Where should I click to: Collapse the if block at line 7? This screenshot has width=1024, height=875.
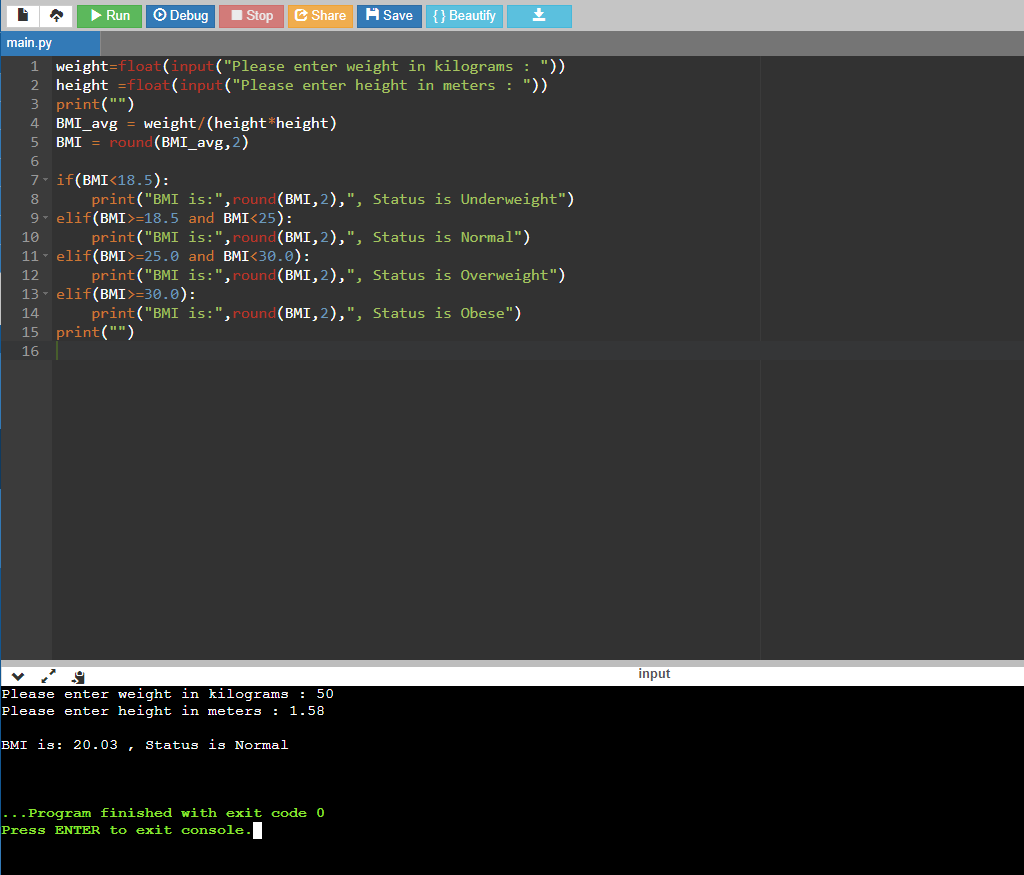[x=46, y=180]
